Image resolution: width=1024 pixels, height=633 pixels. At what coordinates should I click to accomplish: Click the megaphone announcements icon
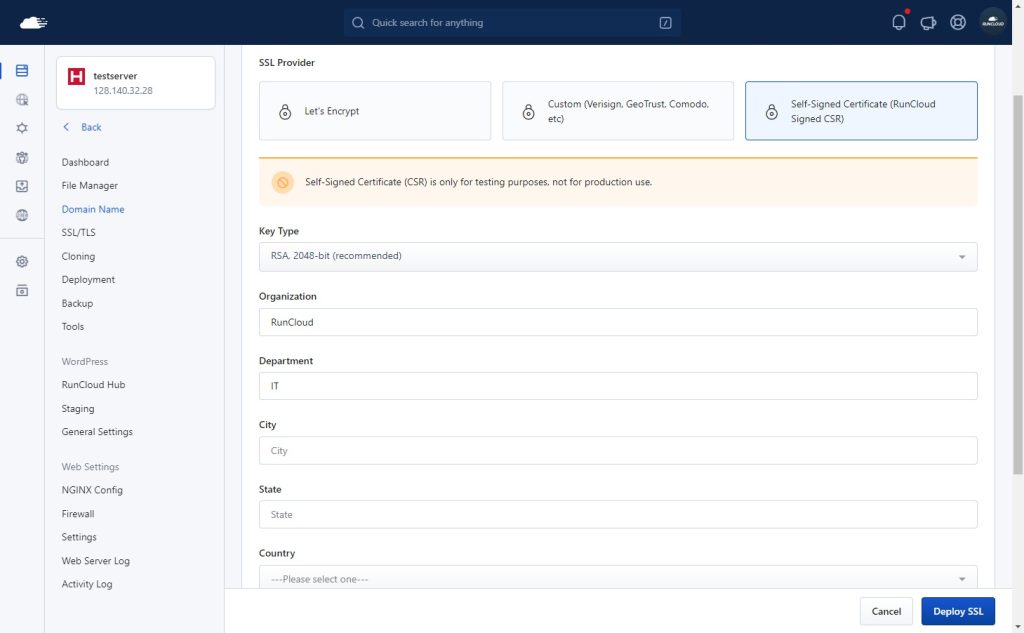(927, 21)
